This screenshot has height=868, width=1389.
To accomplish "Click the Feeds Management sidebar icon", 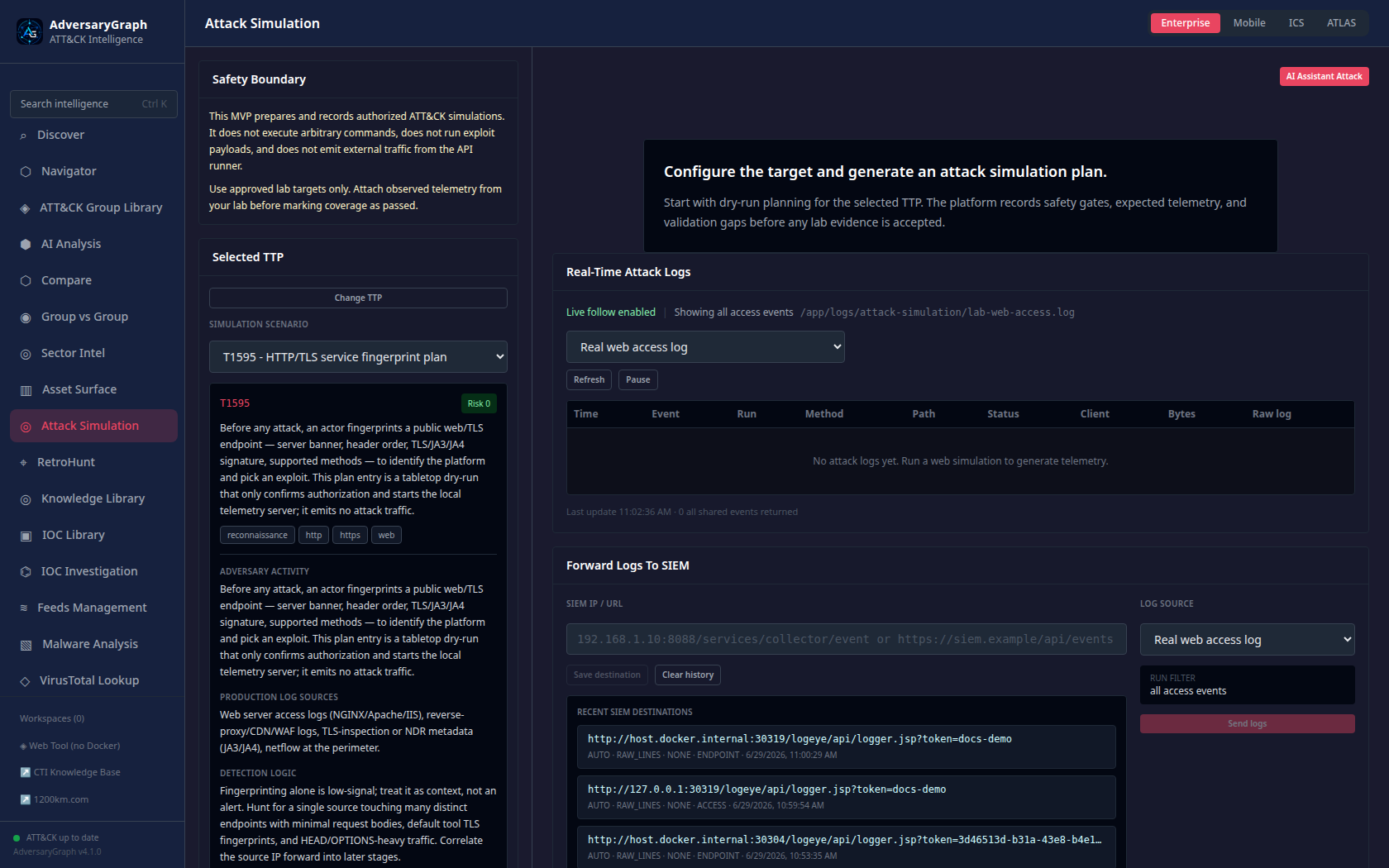I will point(24,608).
